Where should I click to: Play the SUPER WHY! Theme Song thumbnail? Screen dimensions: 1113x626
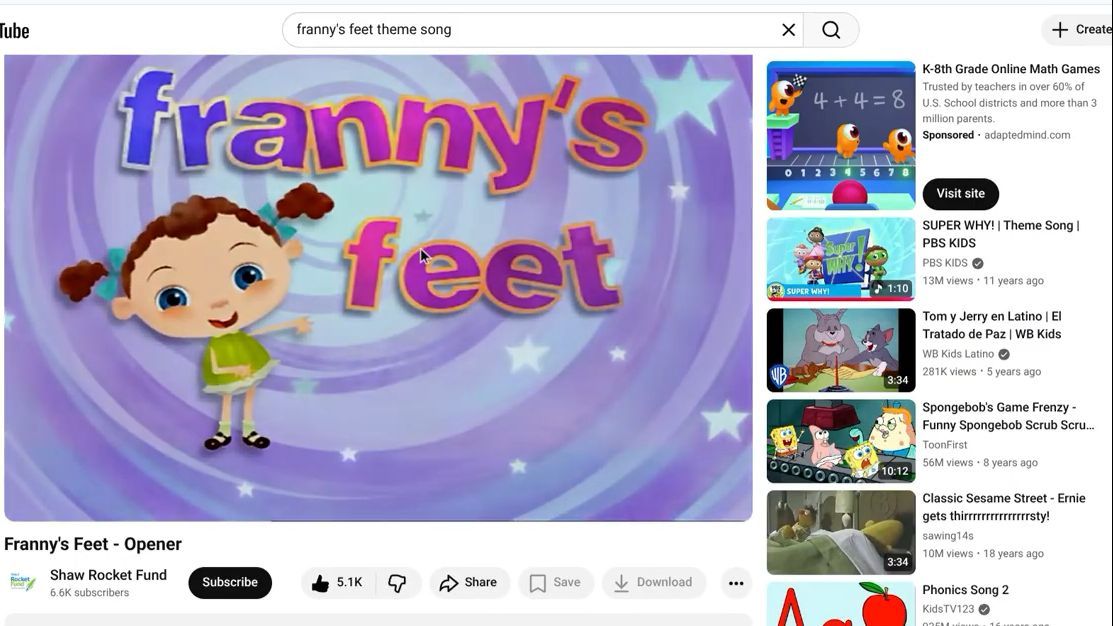click(840, 259)
